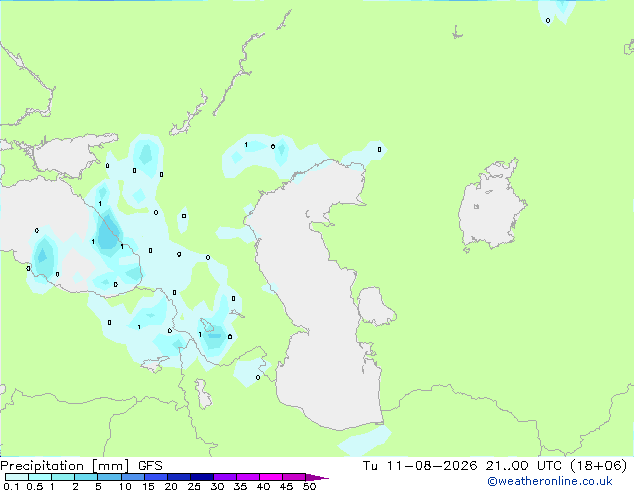Click the legend swatch between 25 and 30
This screenshot has height=490, width=634.
point(202,477)
